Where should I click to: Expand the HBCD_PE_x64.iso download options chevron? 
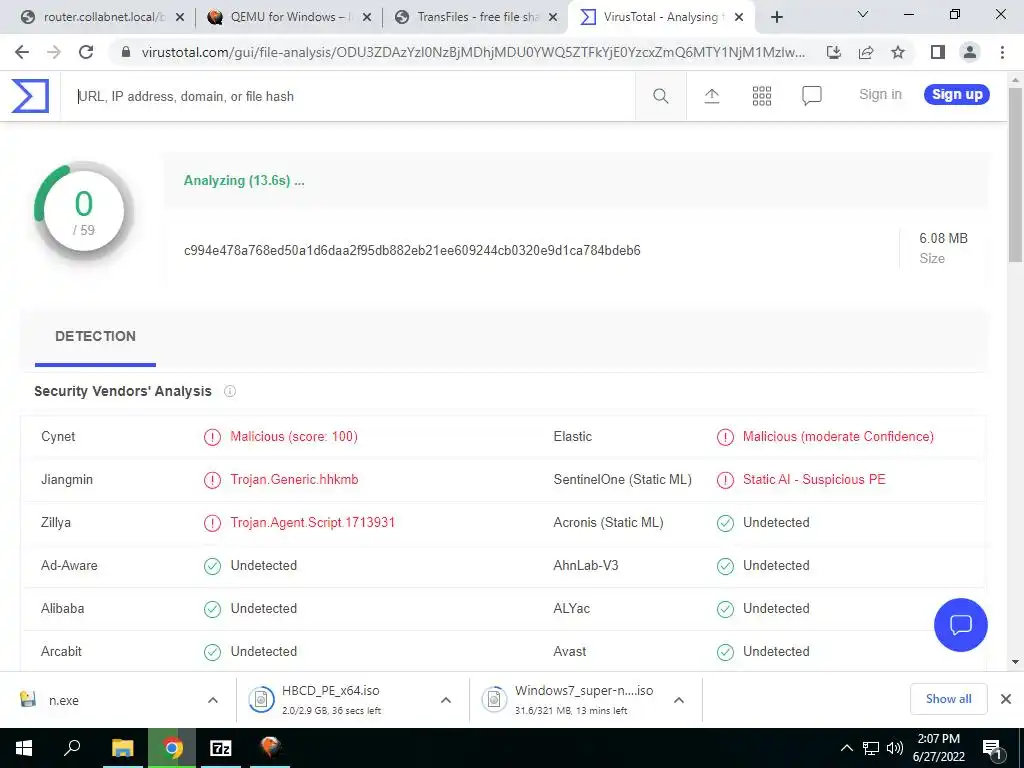[446, 700]
